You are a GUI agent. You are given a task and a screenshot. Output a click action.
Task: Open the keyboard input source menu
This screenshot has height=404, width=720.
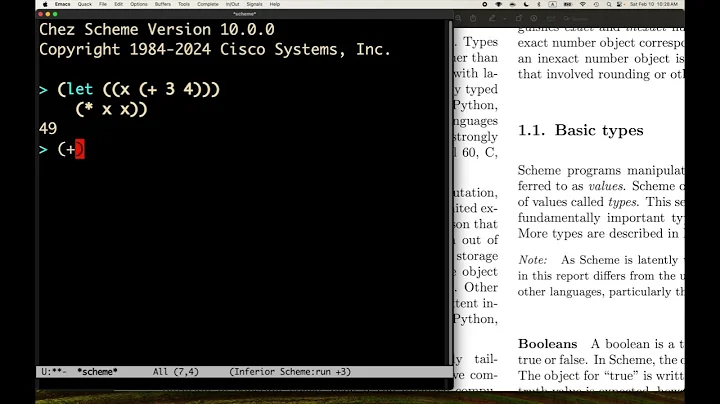[x=553, y=4]
